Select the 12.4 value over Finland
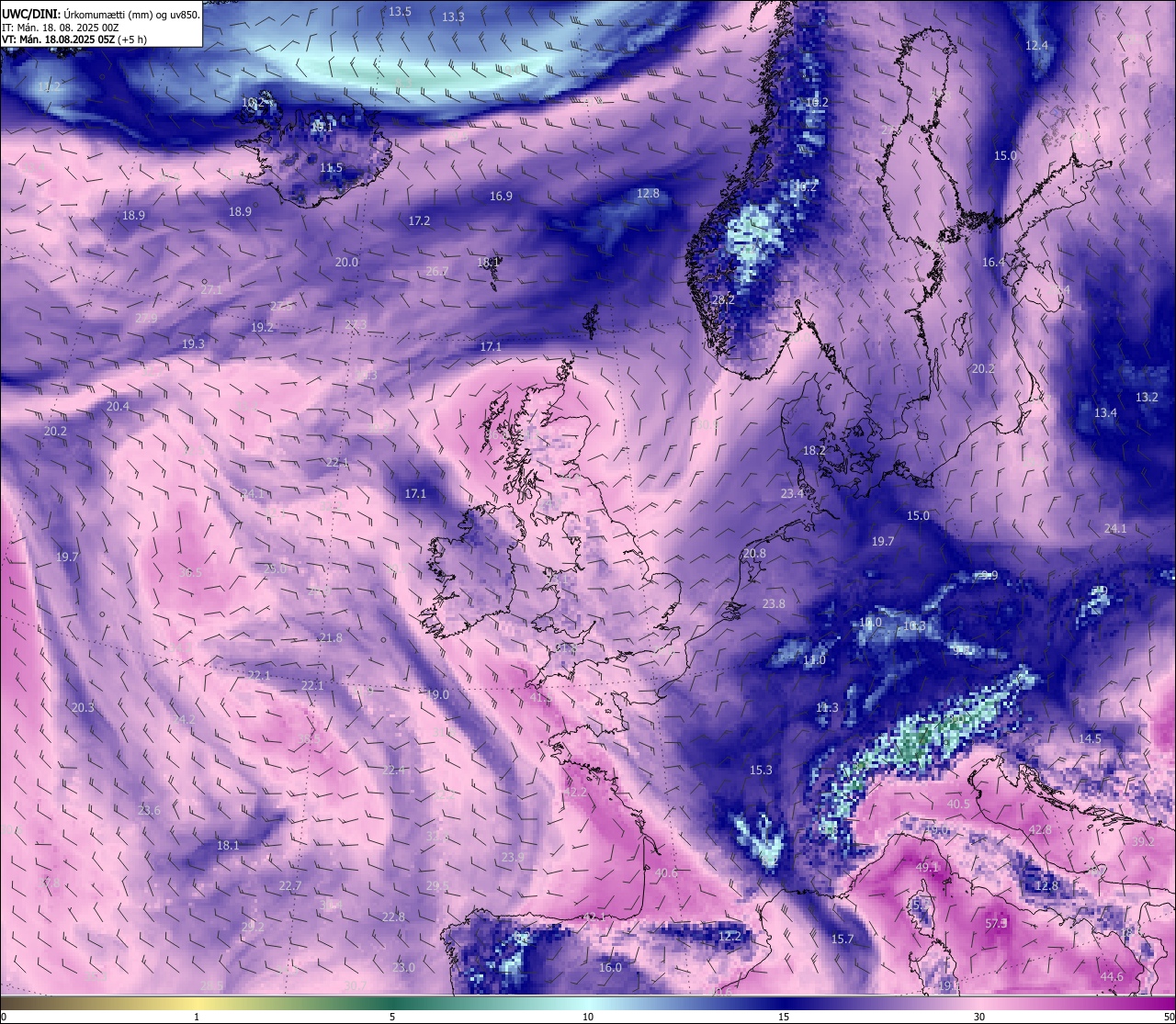This screenshot has height=1024, width=1176. 1036,45
